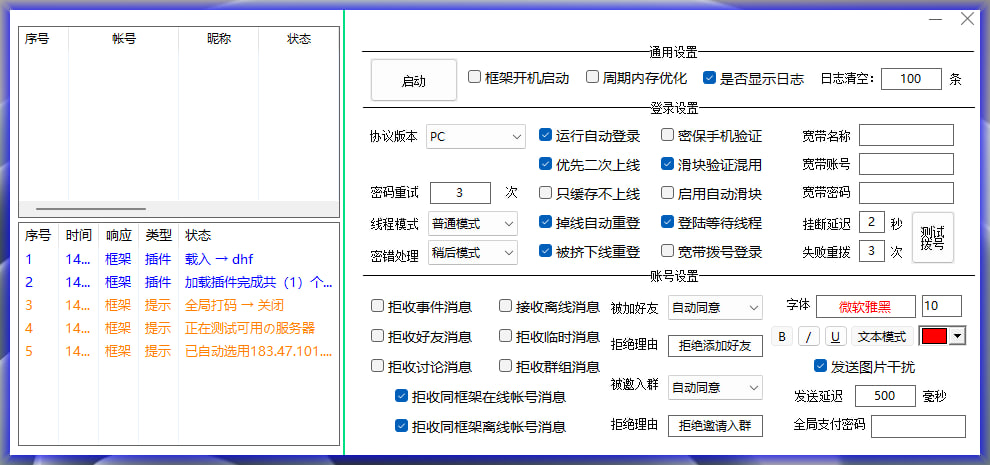Image resolution: width=990 pixels, height=465 pixels.
Task: Click the 微软雅黑 font name button
Action: pyautogui.click(x=866, y=306)
